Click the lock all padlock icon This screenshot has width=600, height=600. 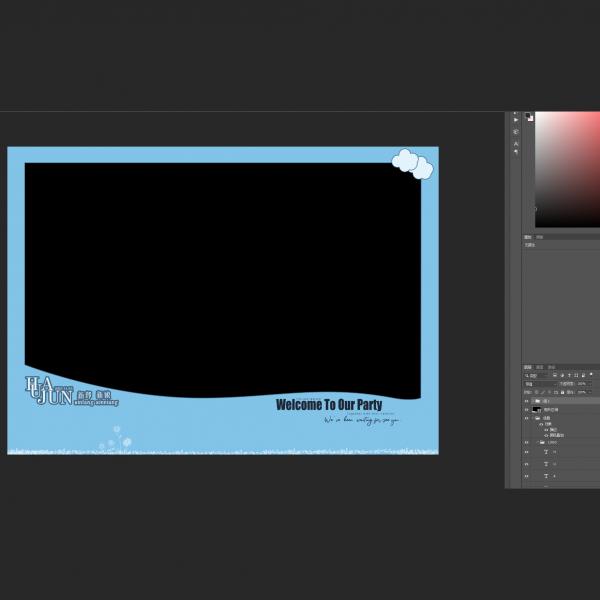[x=561, y=392]
